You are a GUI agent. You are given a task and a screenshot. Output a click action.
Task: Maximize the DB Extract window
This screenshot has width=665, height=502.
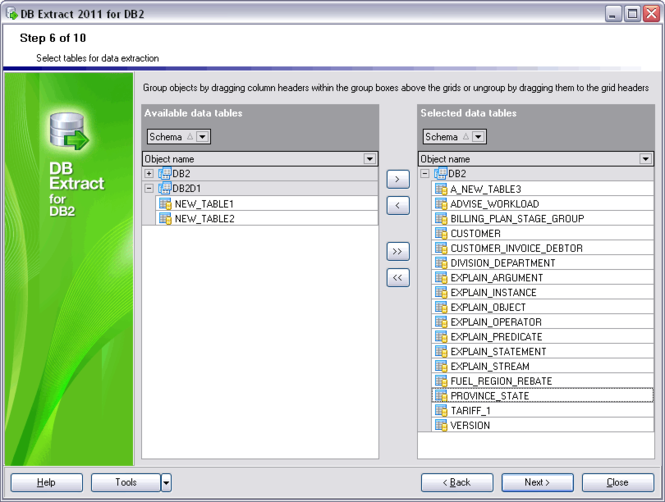(x=632, y=14)
